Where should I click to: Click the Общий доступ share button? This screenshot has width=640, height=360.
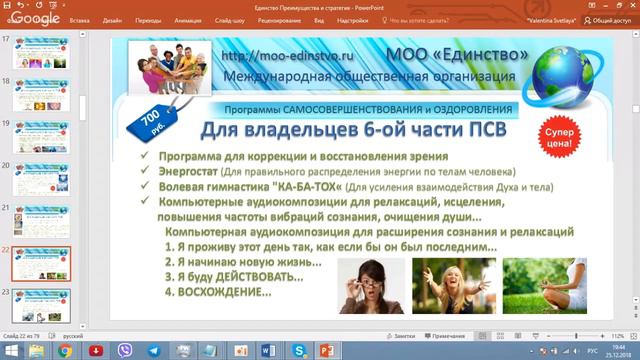point(608,20)
